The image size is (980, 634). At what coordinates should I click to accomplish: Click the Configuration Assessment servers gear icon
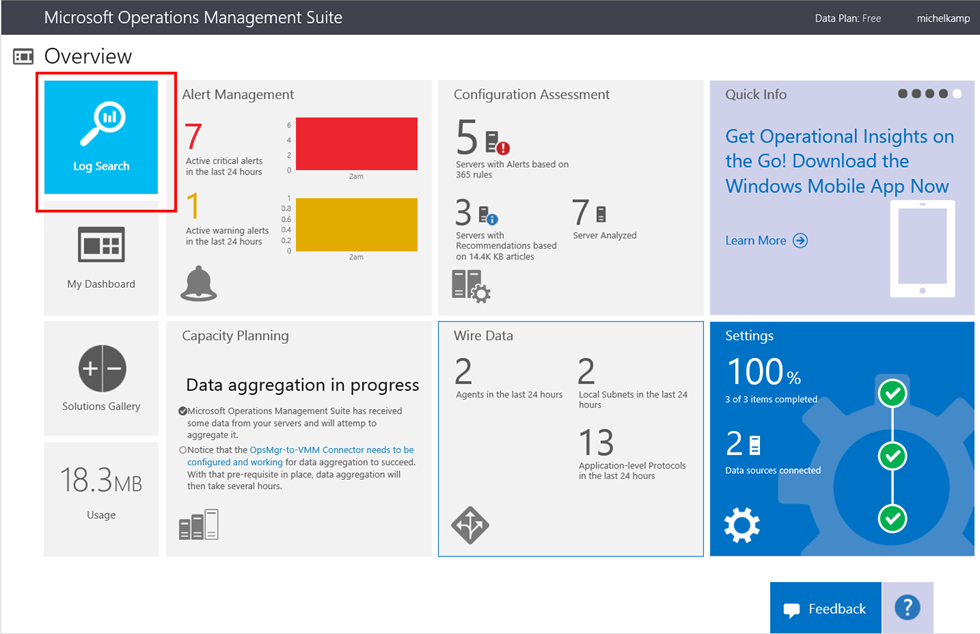point(471,286)
